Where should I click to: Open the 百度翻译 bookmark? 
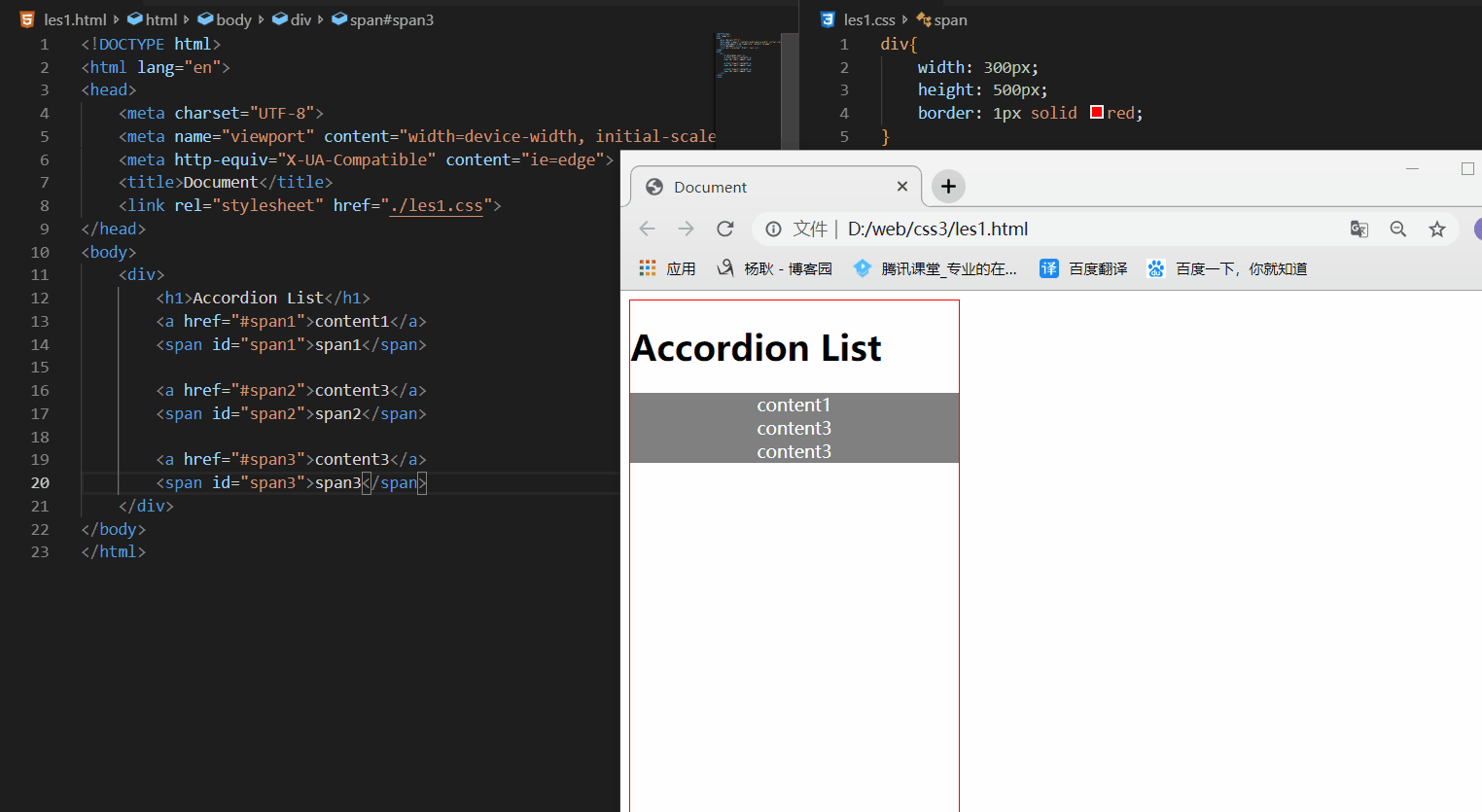point(1084,269)
